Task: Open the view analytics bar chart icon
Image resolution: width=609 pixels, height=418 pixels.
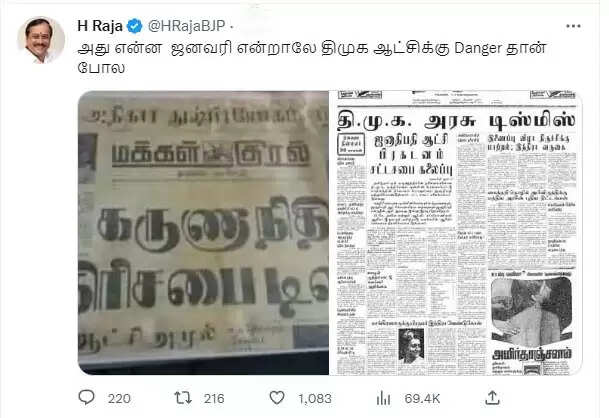Action: tap(383, 398)
